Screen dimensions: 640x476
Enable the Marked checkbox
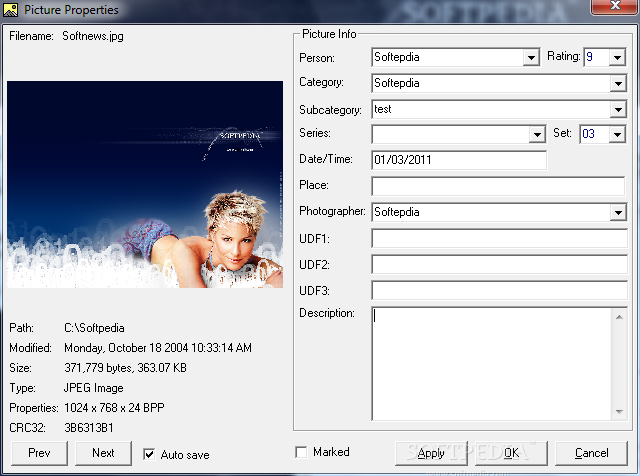[x=301, y=452]
